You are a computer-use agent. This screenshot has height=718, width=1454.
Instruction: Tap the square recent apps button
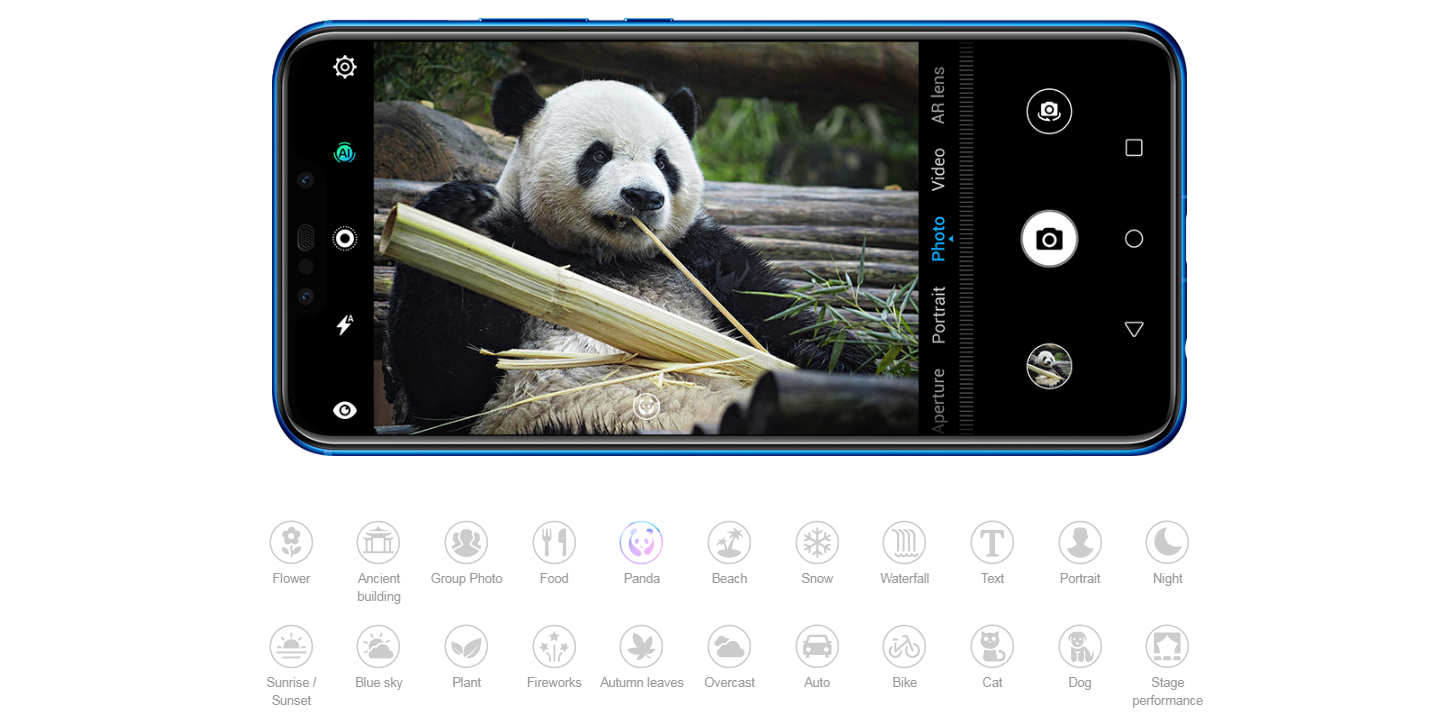1134,148
